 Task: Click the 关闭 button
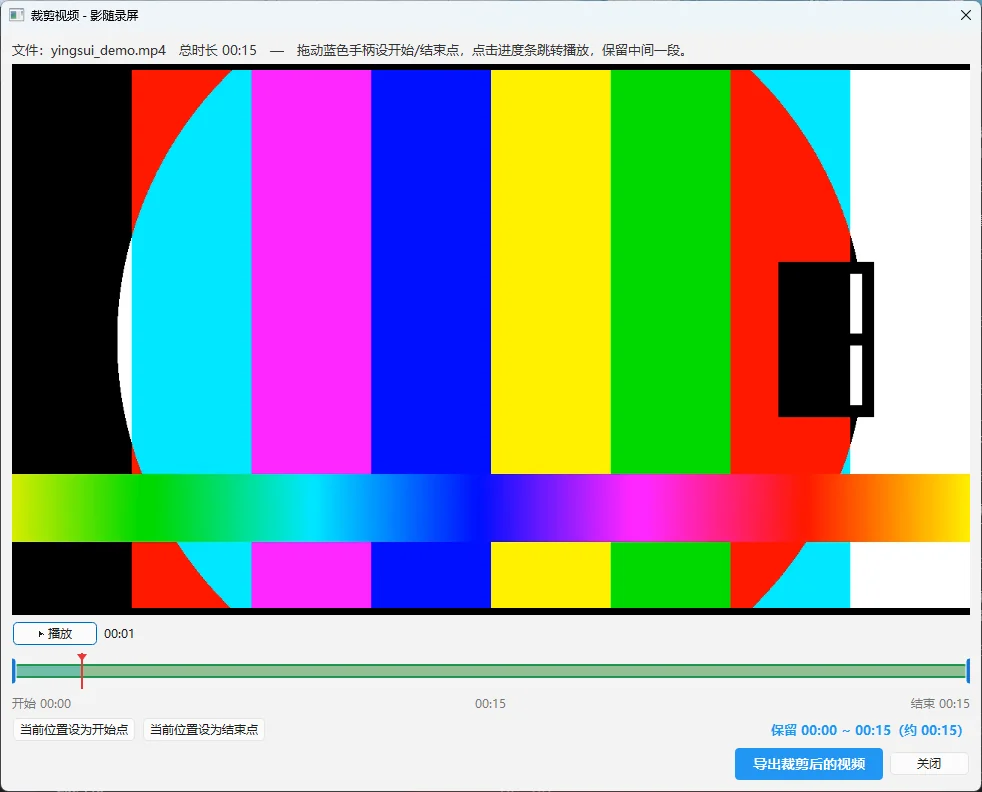pyautogui.click(x=929, y=764)
